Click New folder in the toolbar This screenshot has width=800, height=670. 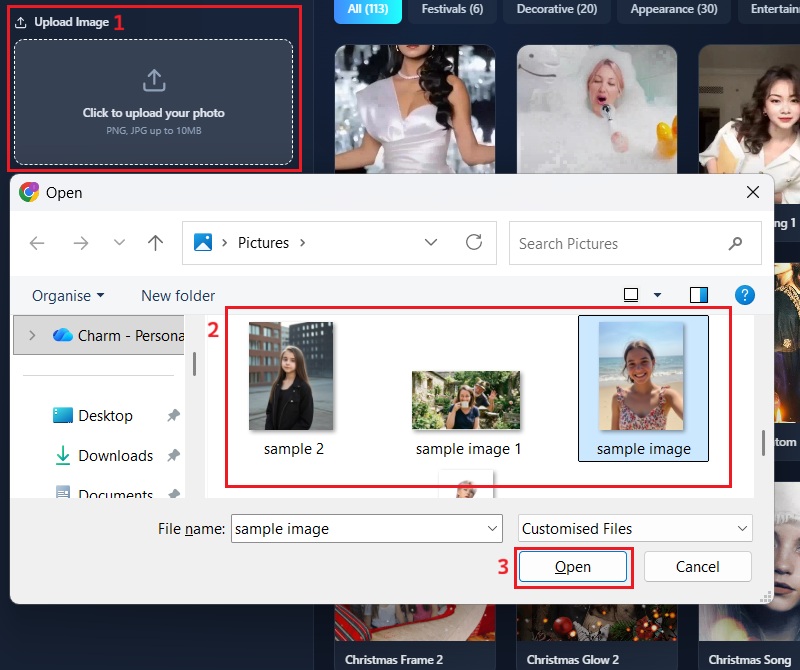178,295
